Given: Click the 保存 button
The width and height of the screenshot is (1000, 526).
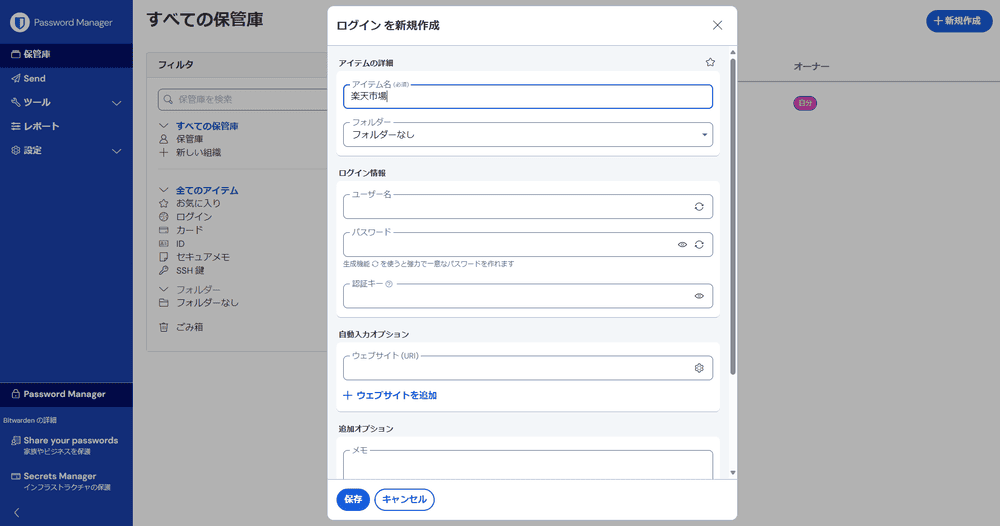Looking at the screenshot, I should click(353, 499).
